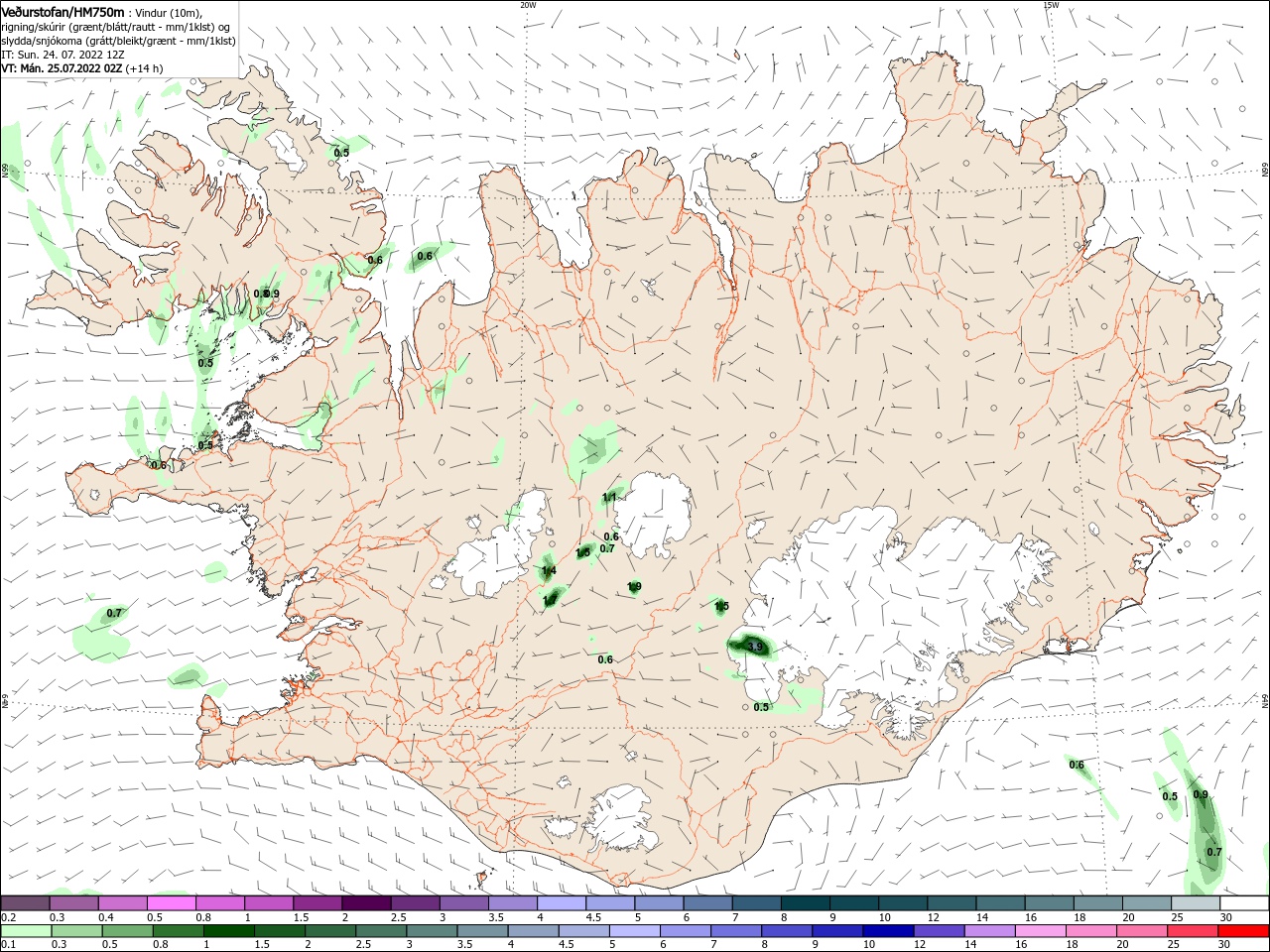Pick the darkest purple swatch labeled 2 in the upper legend
The width and height of the screenshot is (1270, 952).
[365, 903]
